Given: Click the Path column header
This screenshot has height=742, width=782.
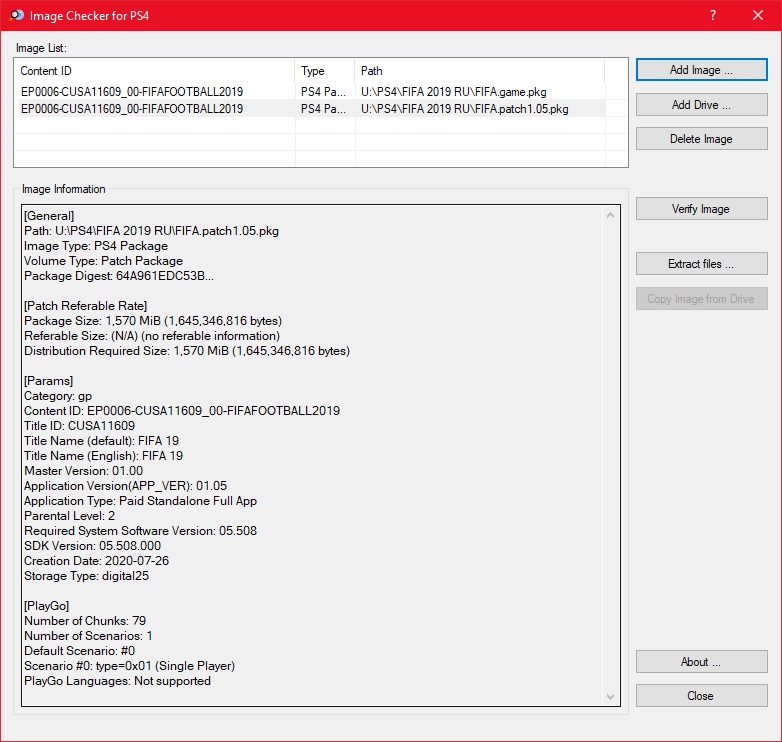Looking at the screenshot, I should pos(480,71).
